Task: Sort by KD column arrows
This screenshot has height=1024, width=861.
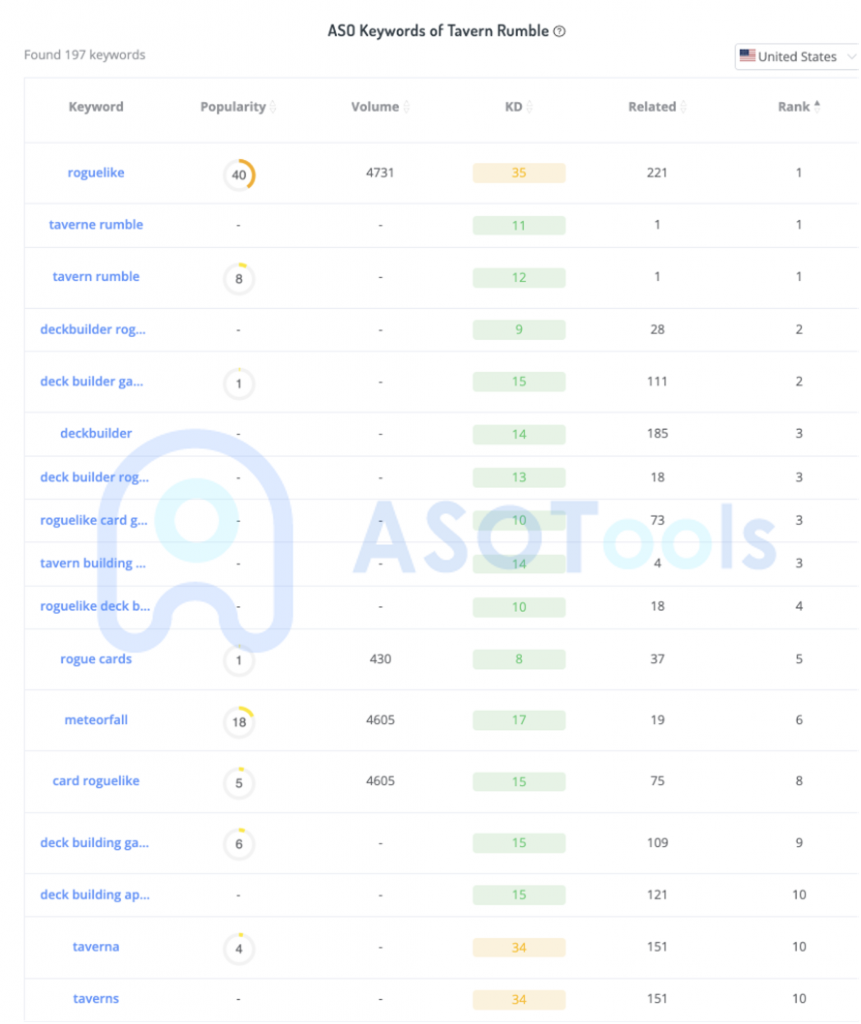Action: click(529, 108)
